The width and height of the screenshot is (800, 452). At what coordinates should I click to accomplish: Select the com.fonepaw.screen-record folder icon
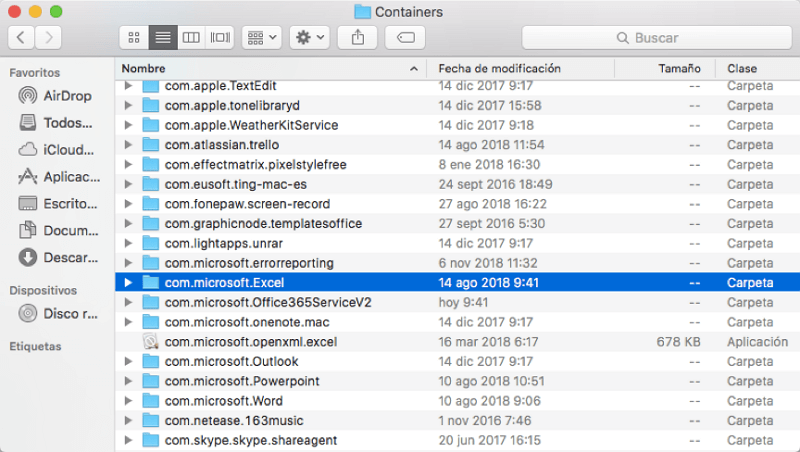click(x=151, y=204)
